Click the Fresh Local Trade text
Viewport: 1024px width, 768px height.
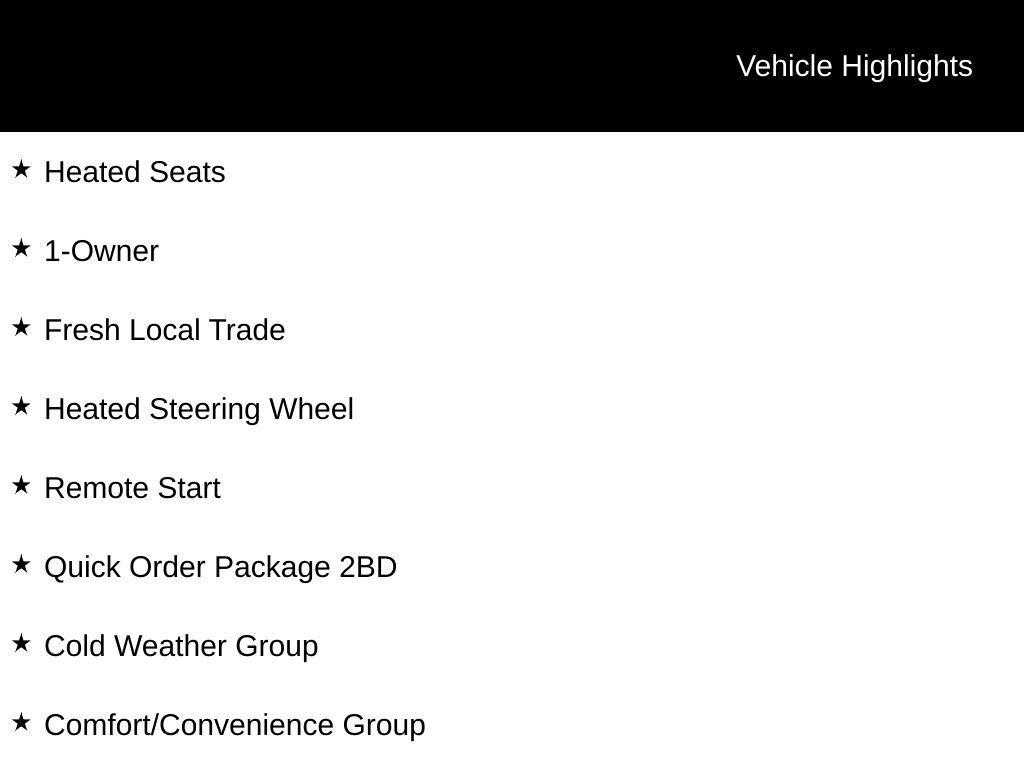tap(165, 330)
